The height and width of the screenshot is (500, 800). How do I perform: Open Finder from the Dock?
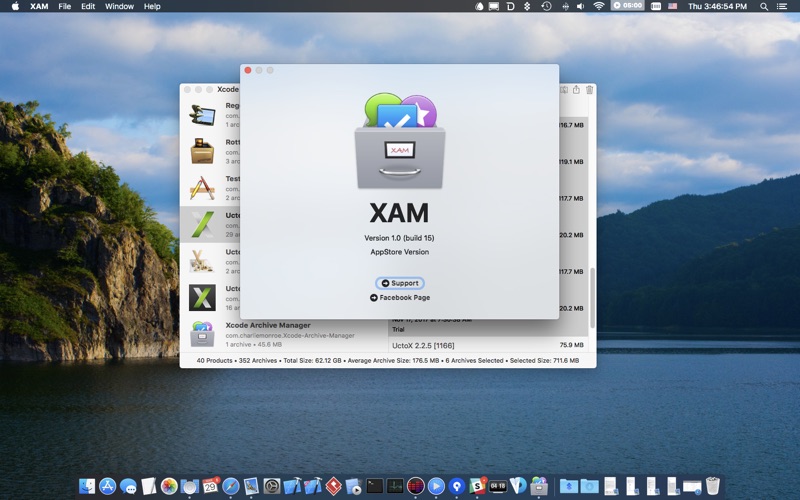[x=87, y=486]
